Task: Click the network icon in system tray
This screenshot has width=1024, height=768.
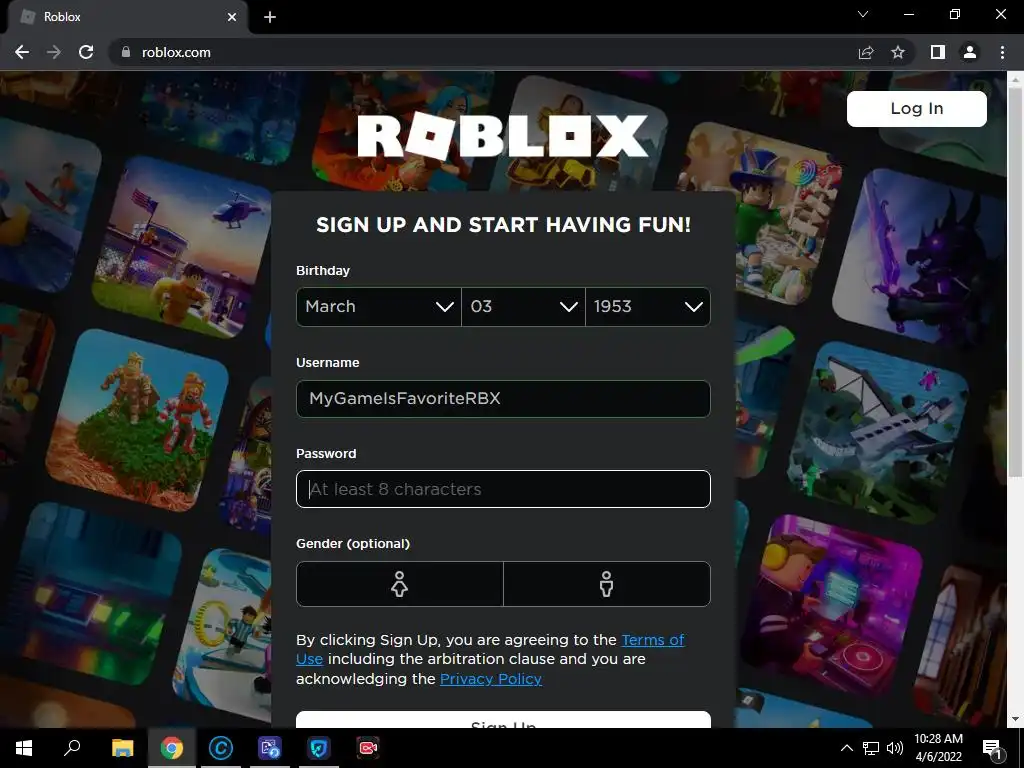Action: 871,748
